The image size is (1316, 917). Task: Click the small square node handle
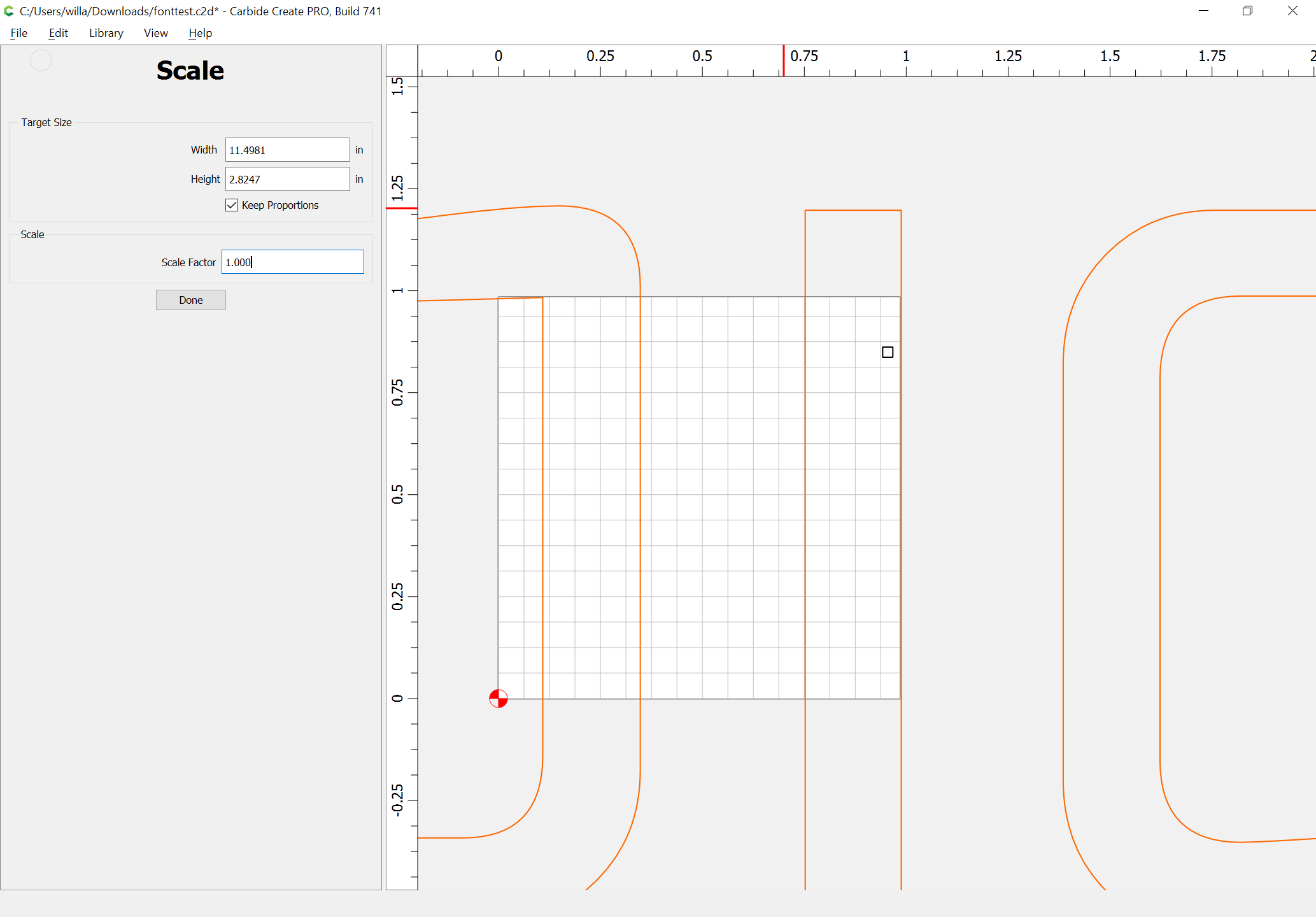(x=888, y=352)
